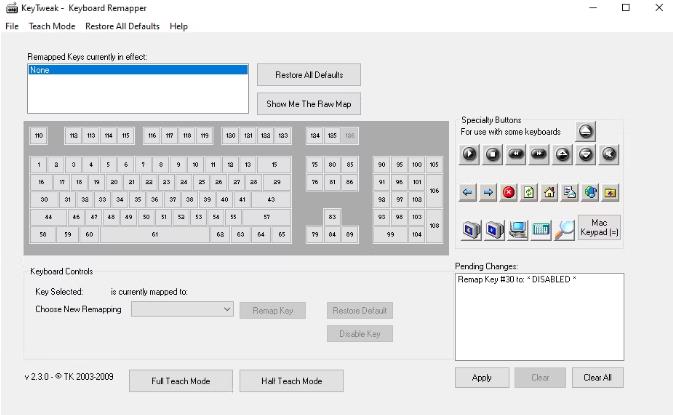
Task: Select key 83 up arrow on layout
Action: pos(332,217)
